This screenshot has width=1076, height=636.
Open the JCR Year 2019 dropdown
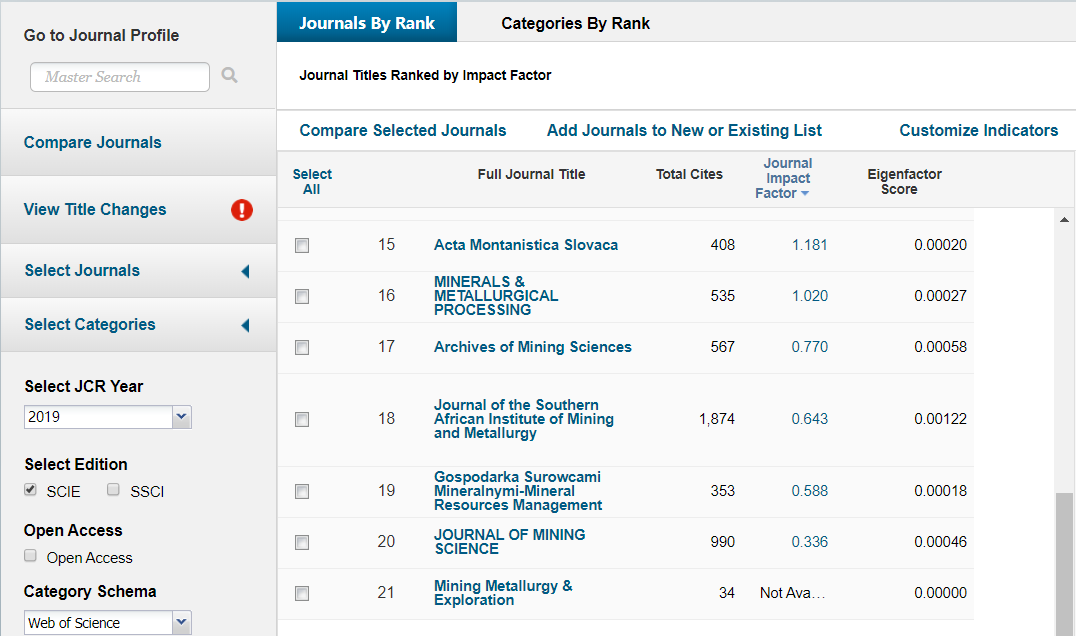coord(181,417)
